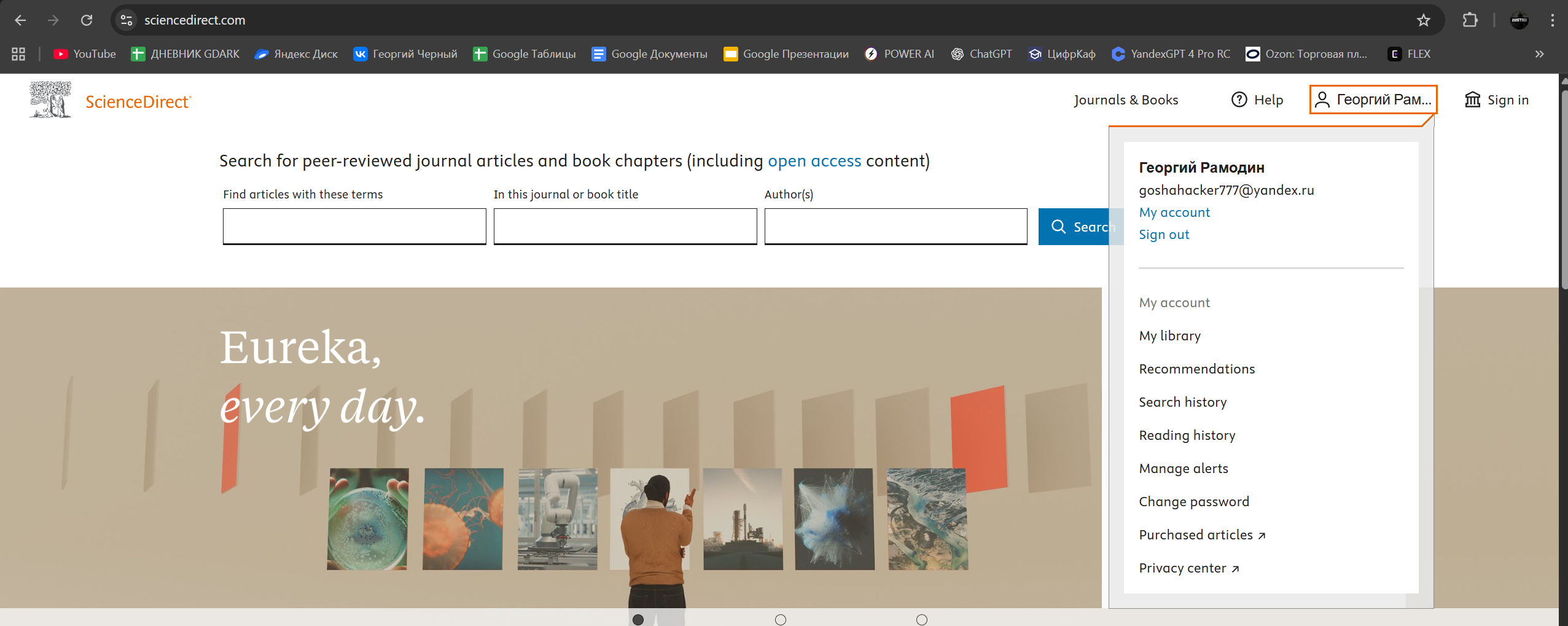Bookmark this page with the star icon
The height and width of the screenshot is (626, 1568).
pyautogui.click(x=1423, y=20)
